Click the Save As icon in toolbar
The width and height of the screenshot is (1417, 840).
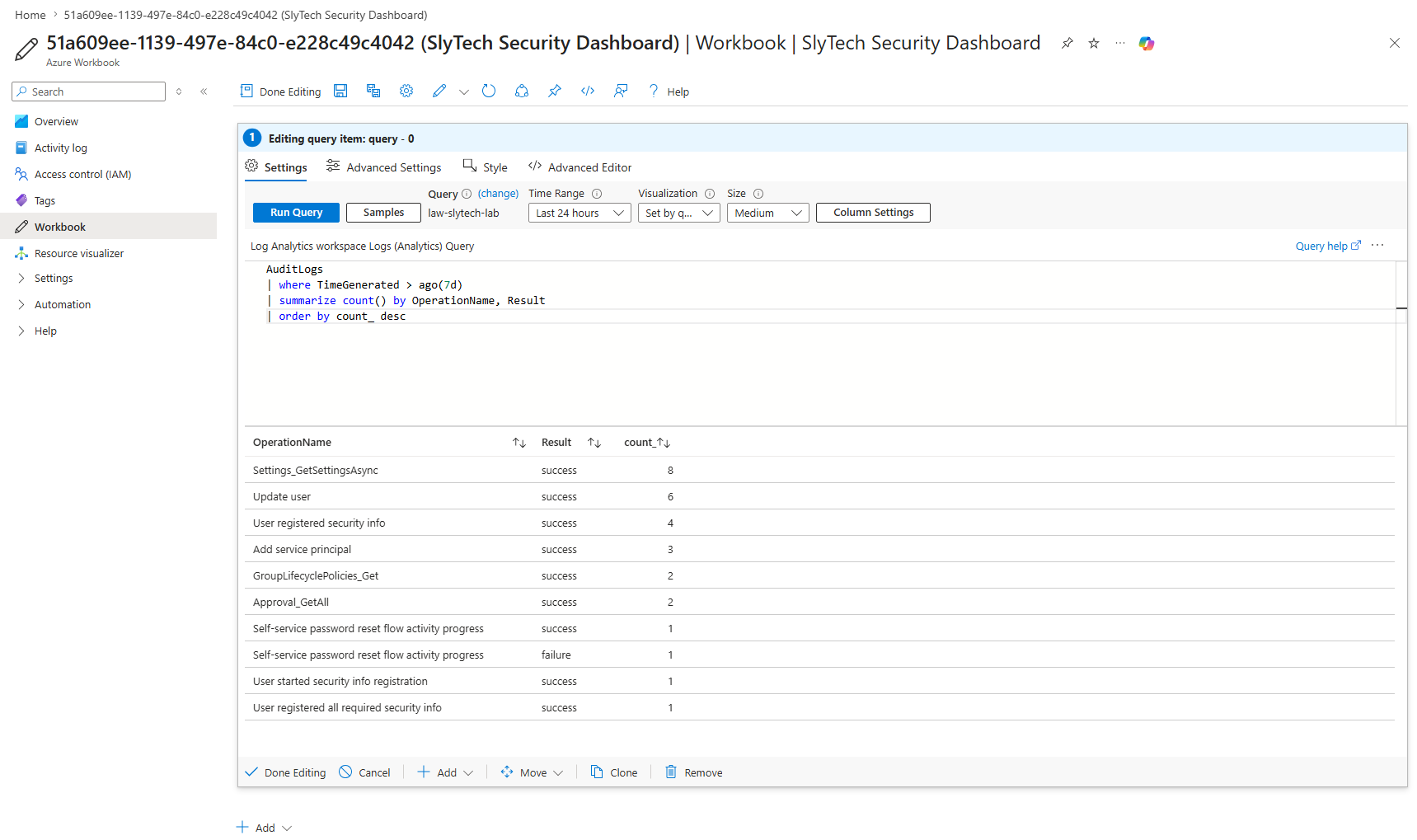coord(373,92)
